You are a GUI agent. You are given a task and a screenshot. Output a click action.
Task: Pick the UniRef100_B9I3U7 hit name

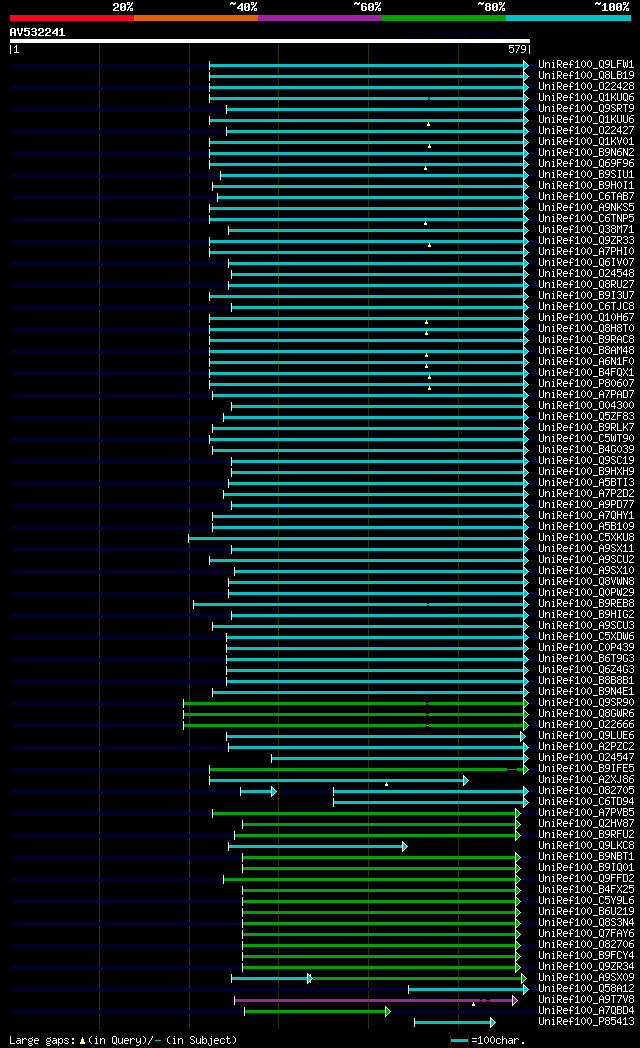click(x=586, y=296)
